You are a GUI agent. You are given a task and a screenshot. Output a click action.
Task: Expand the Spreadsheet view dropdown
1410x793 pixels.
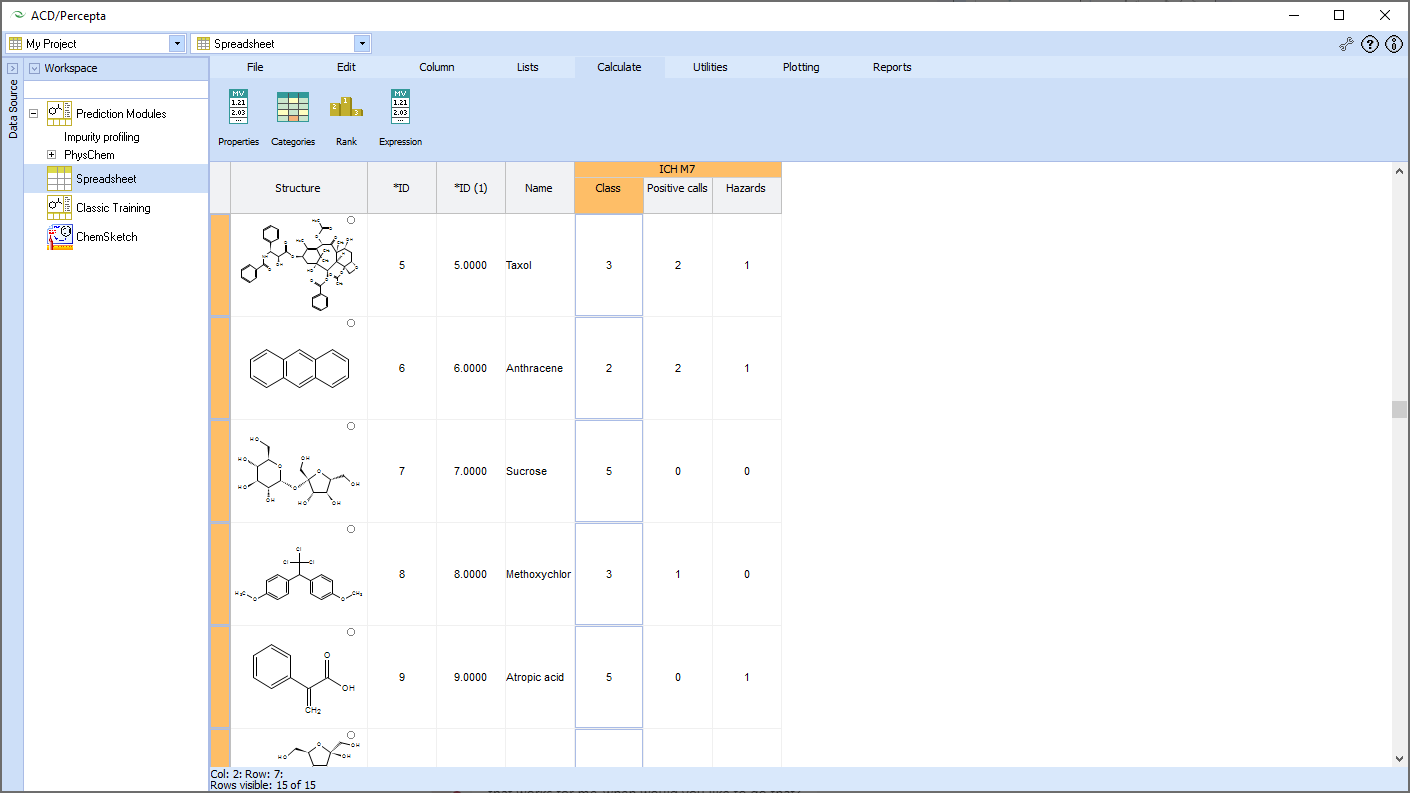point(362,44)
